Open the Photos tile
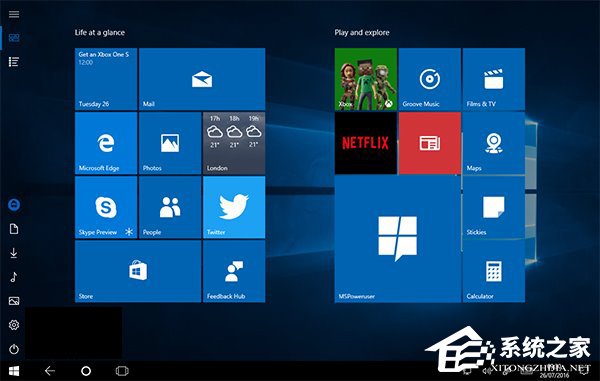The width and height of the screenshot is (600, 381). click(170, 143)
